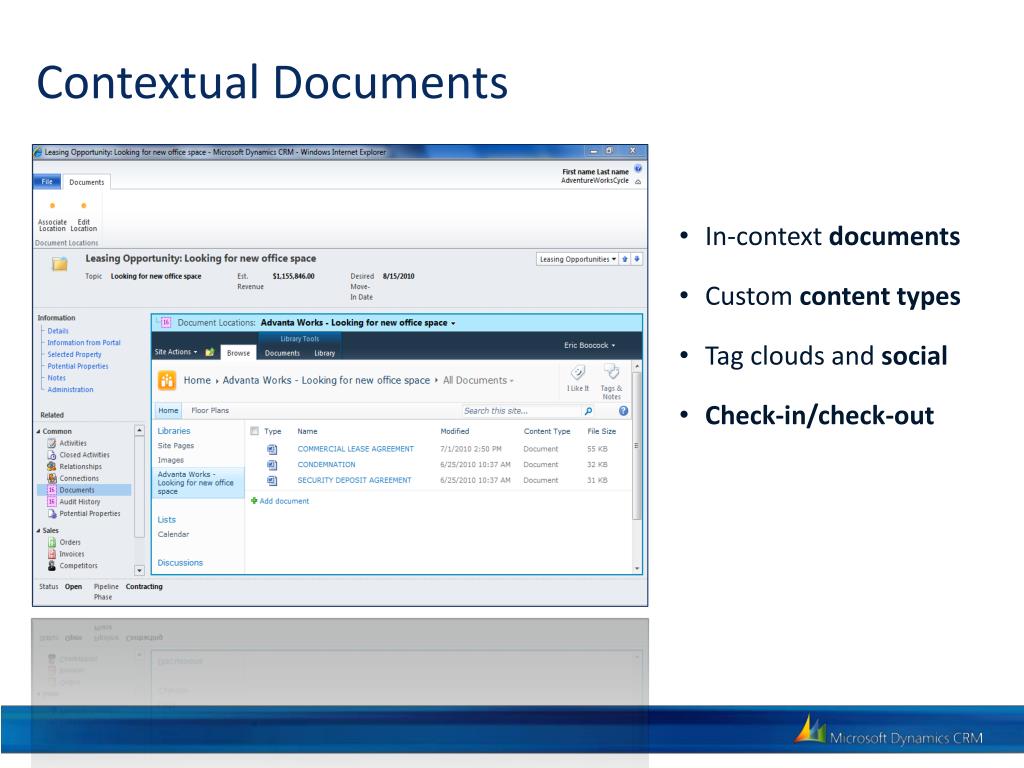Click the previous record up-arrow icon
Screen dimensions: 1024x768
(x=625, y=259)
